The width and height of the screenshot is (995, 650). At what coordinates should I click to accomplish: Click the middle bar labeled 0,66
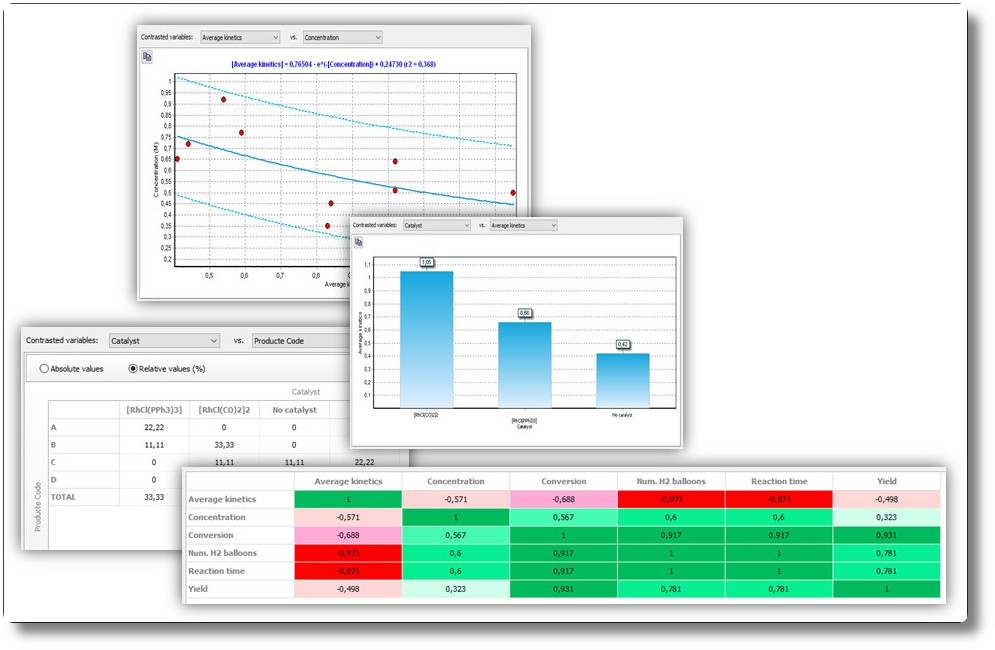[525, 365]
